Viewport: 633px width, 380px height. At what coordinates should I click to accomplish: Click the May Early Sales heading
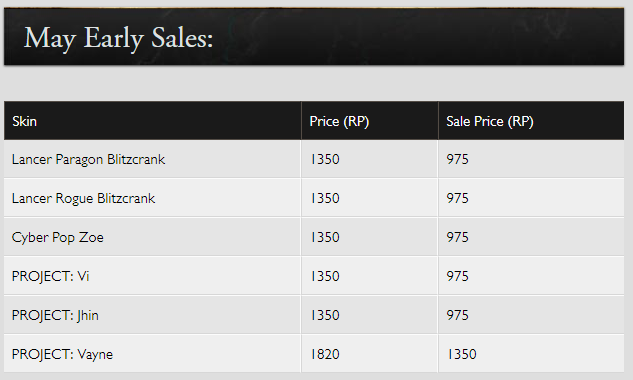[118, 39]
